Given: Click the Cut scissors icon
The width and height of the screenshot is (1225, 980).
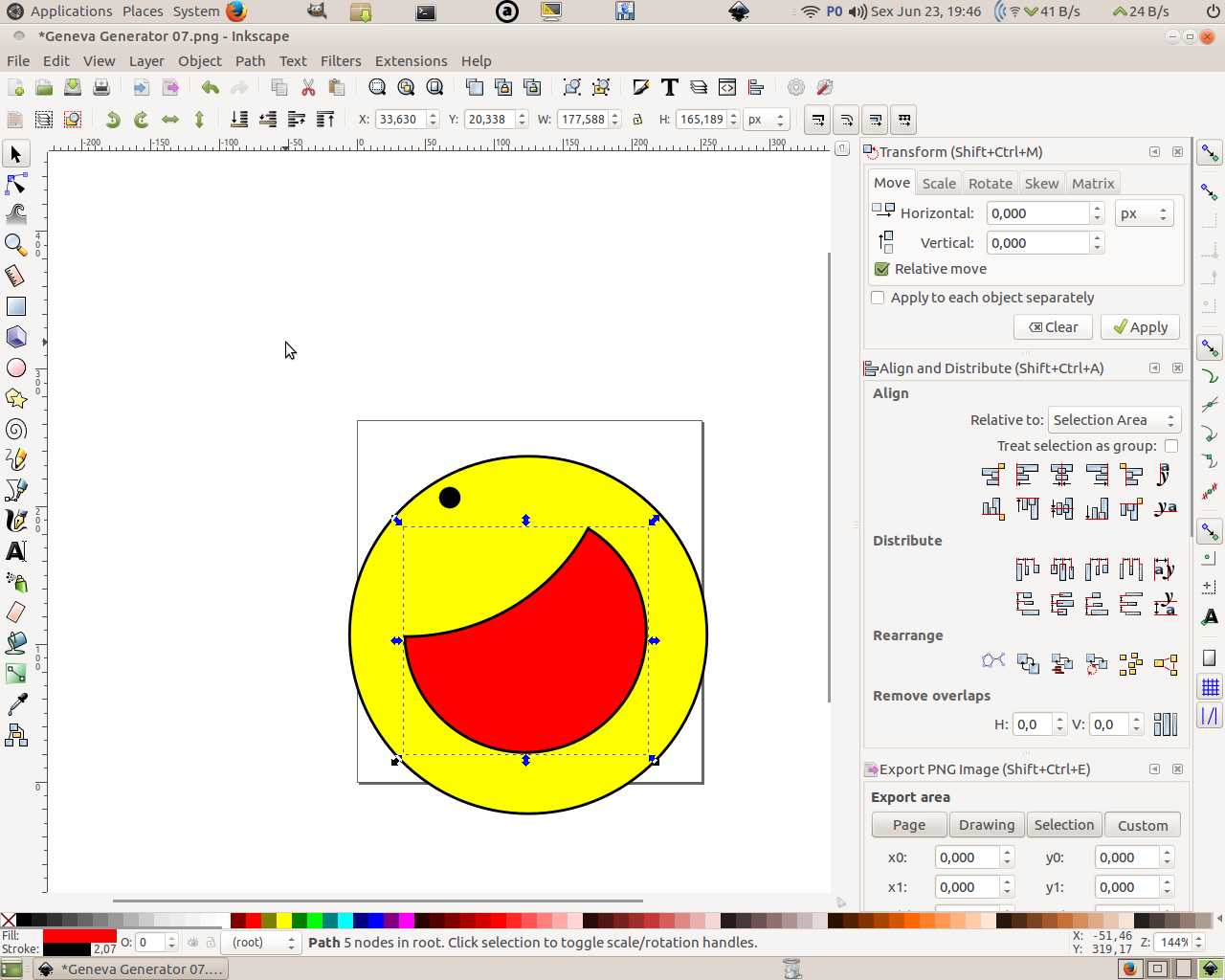Looking at the screenshot, I should [x=308, y=88].
